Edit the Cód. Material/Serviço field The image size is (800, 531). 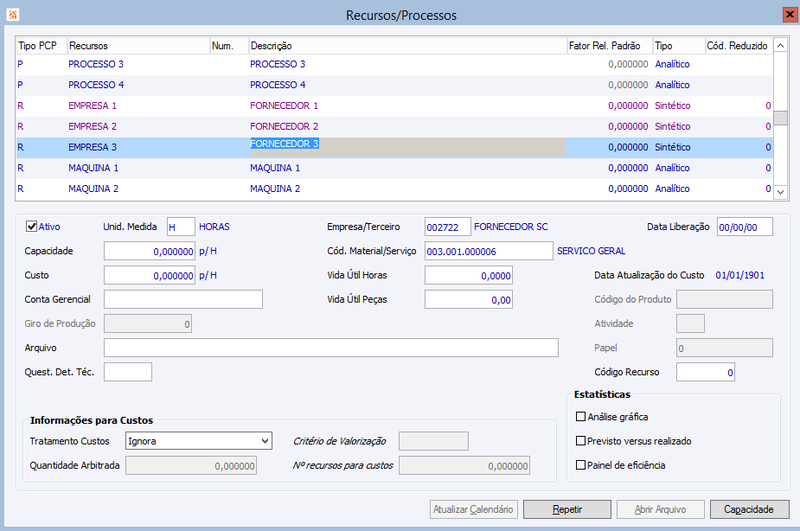pyautogui.click(x=488, y=251)
